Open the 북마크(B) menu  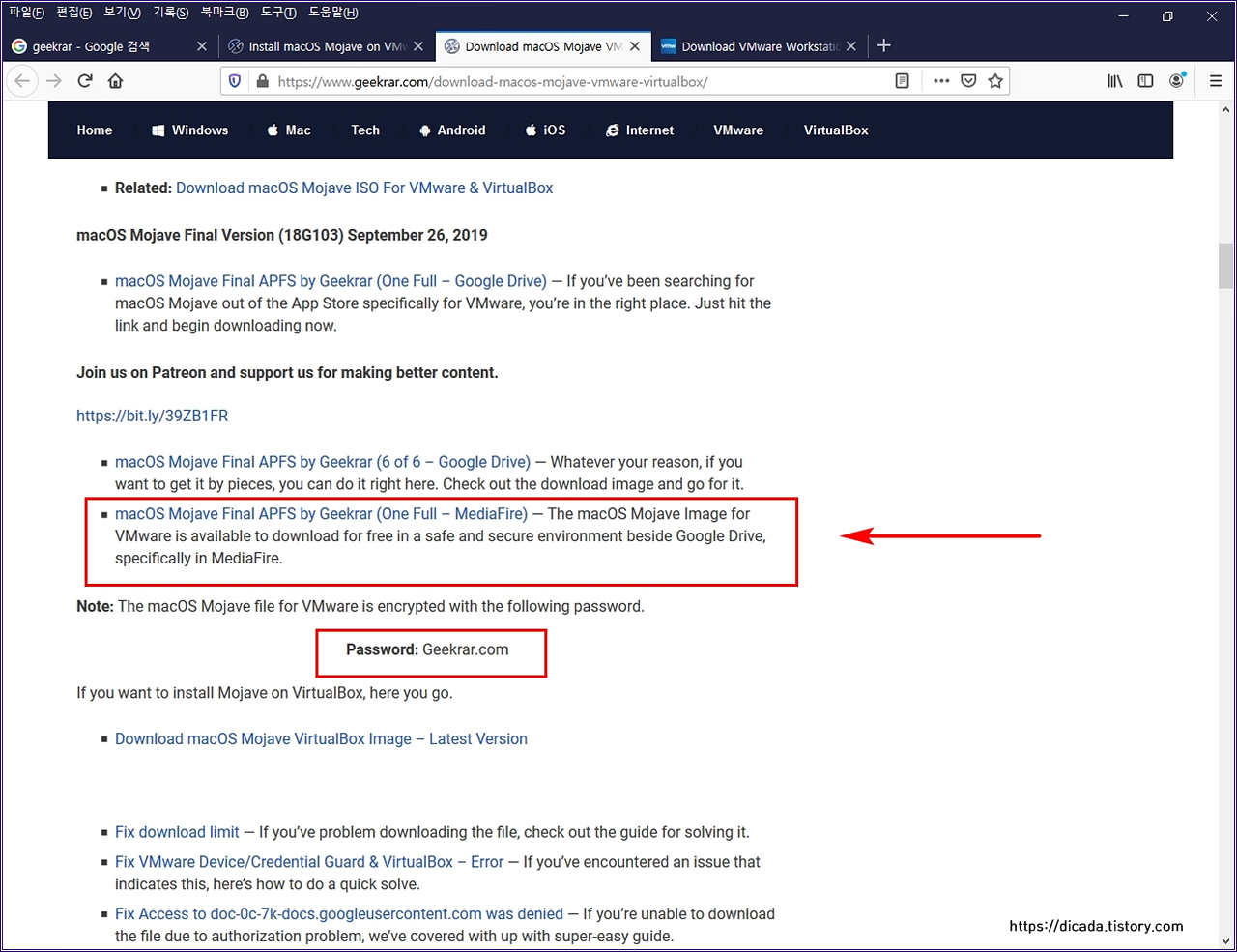point(224,13)
